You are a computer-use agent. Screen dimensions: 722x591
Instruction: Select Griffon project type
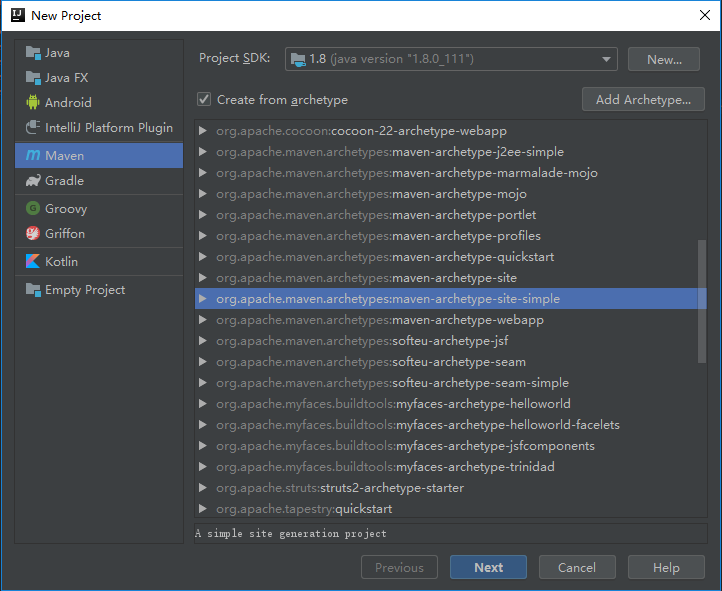coord(99,233)
